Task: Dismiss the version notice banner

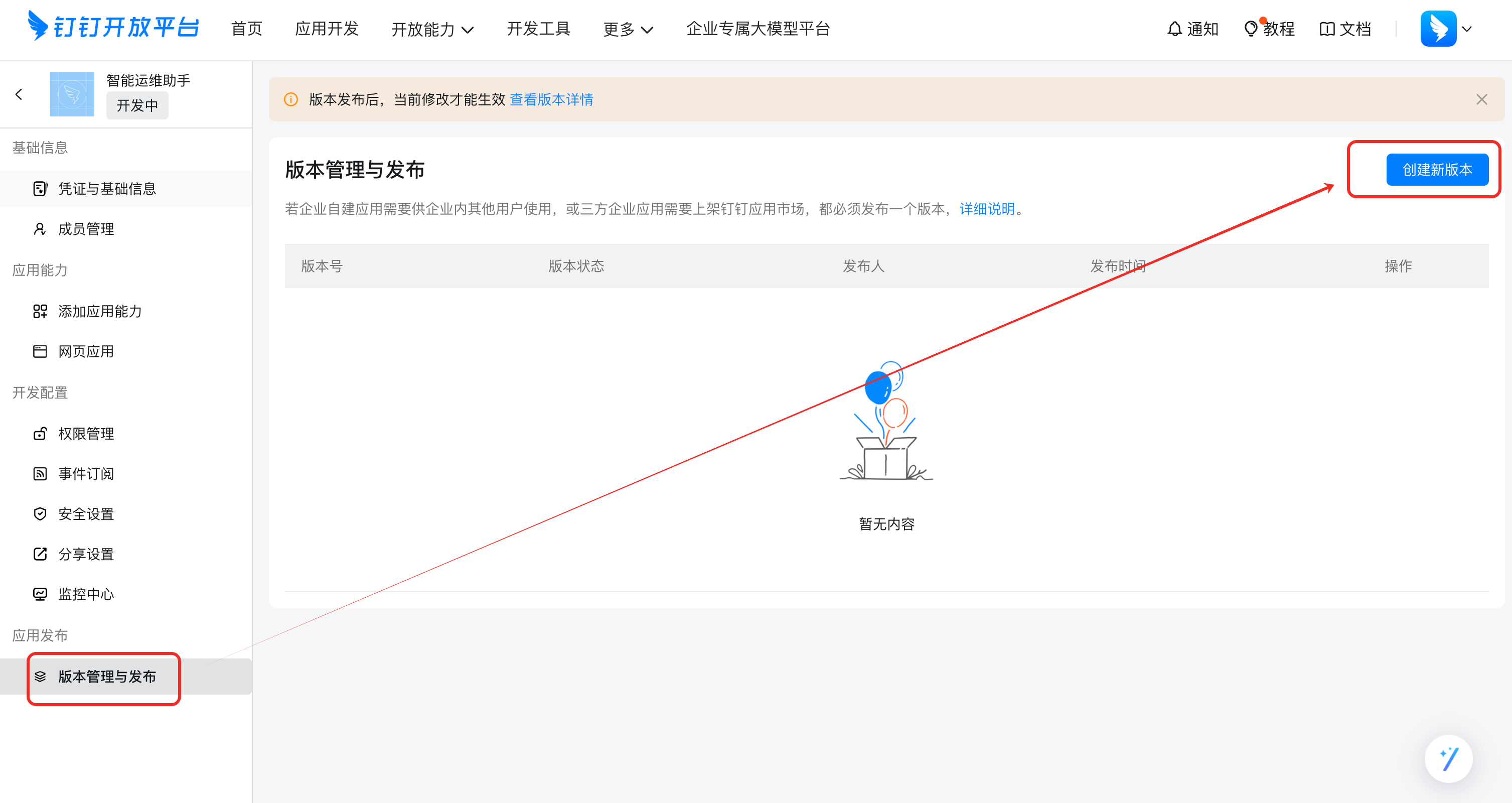Action: point(1481,99)
